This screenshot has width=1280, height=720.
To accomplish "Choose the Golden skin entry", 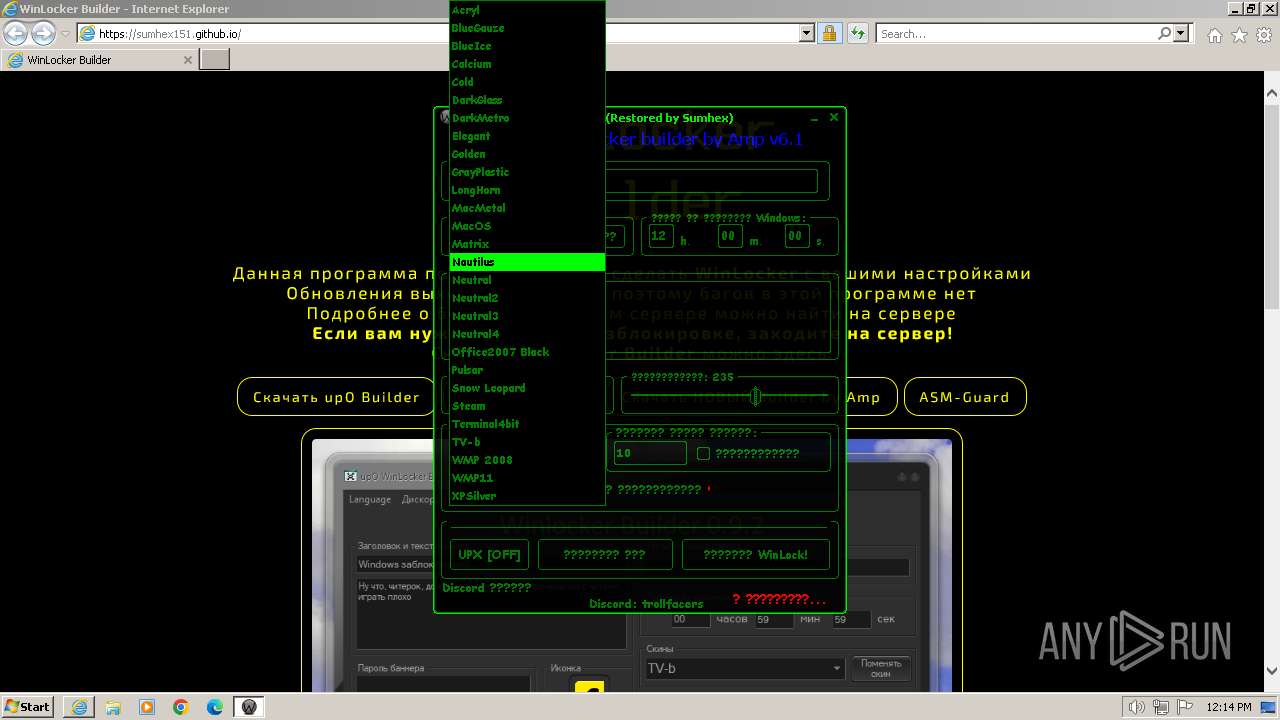I will [527, 154].
